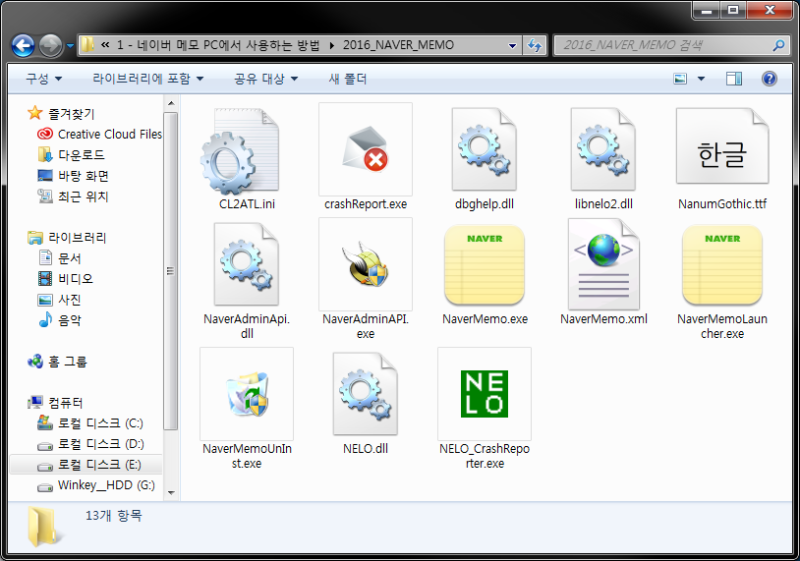Click the change view icon
Screen dimensions: 800x561
[680, 79]
